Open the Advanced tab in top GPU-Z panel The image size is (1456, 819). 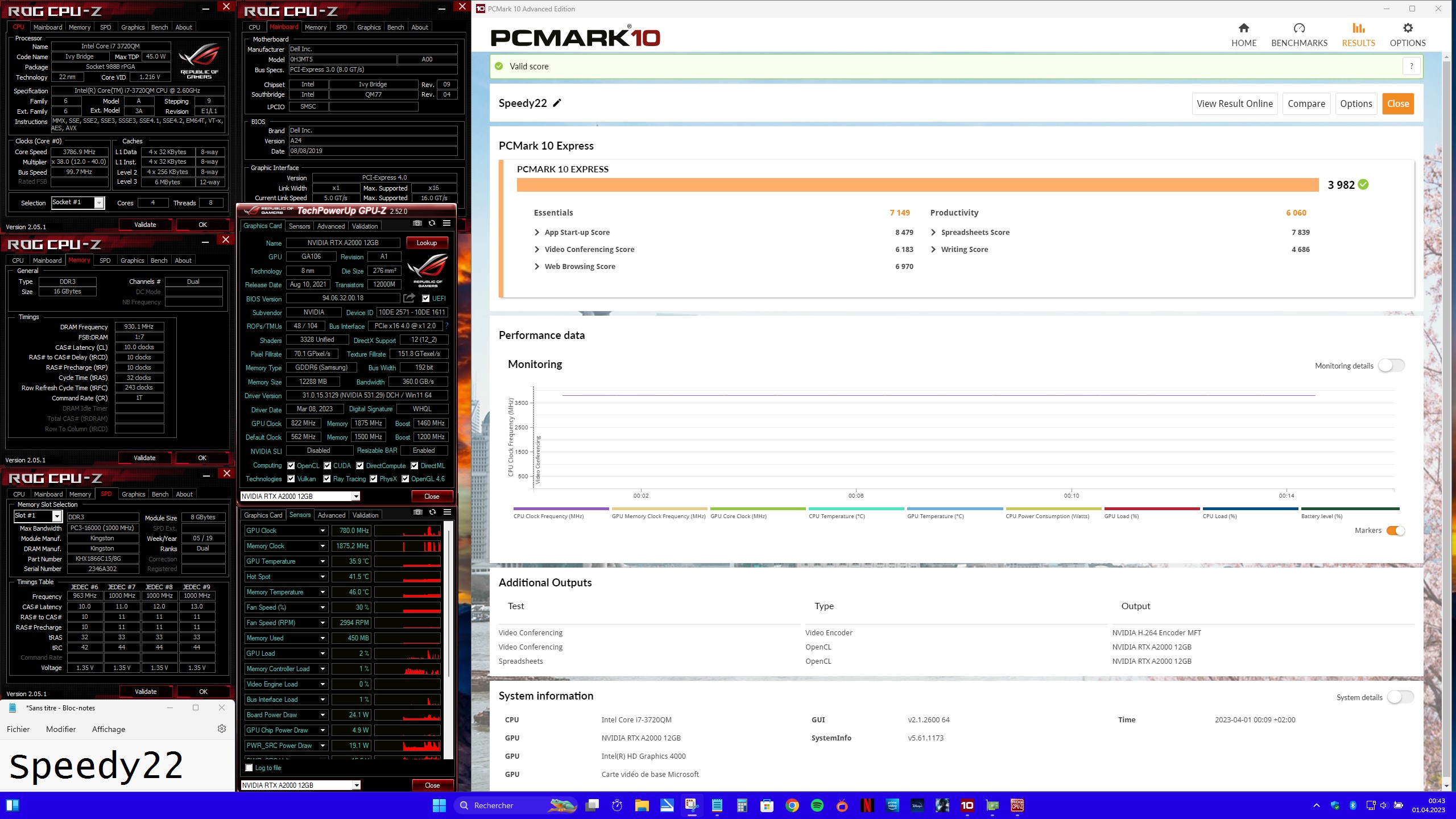[330, 226]
